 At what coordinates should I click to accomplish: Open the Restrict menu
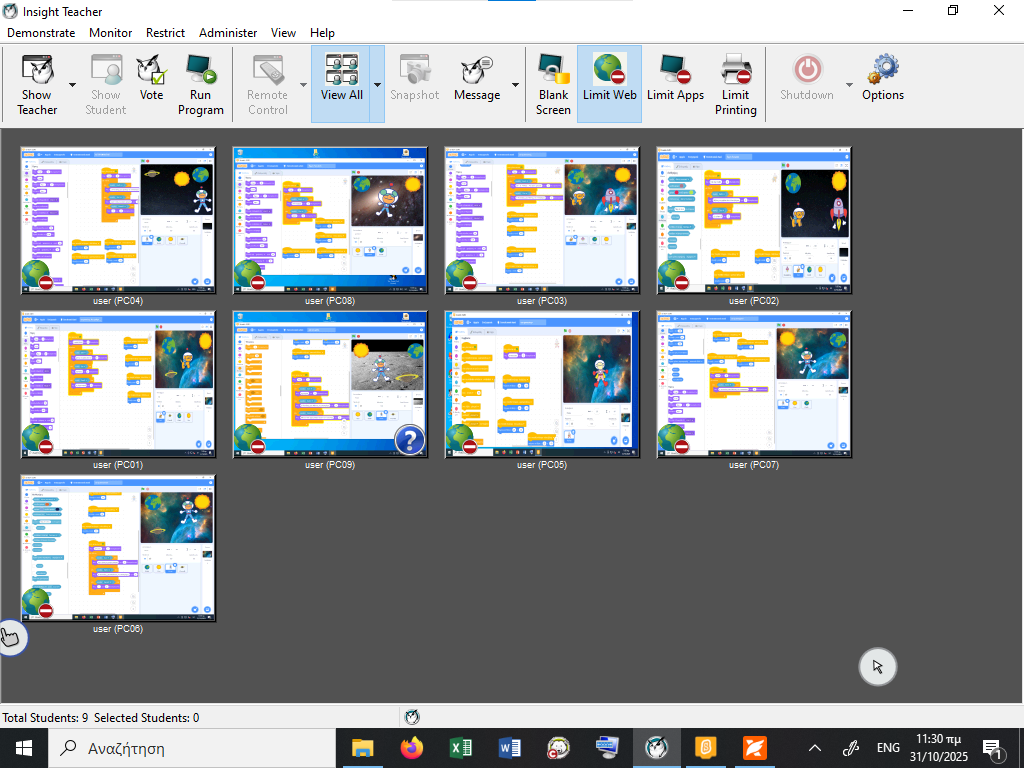[165, 32]
